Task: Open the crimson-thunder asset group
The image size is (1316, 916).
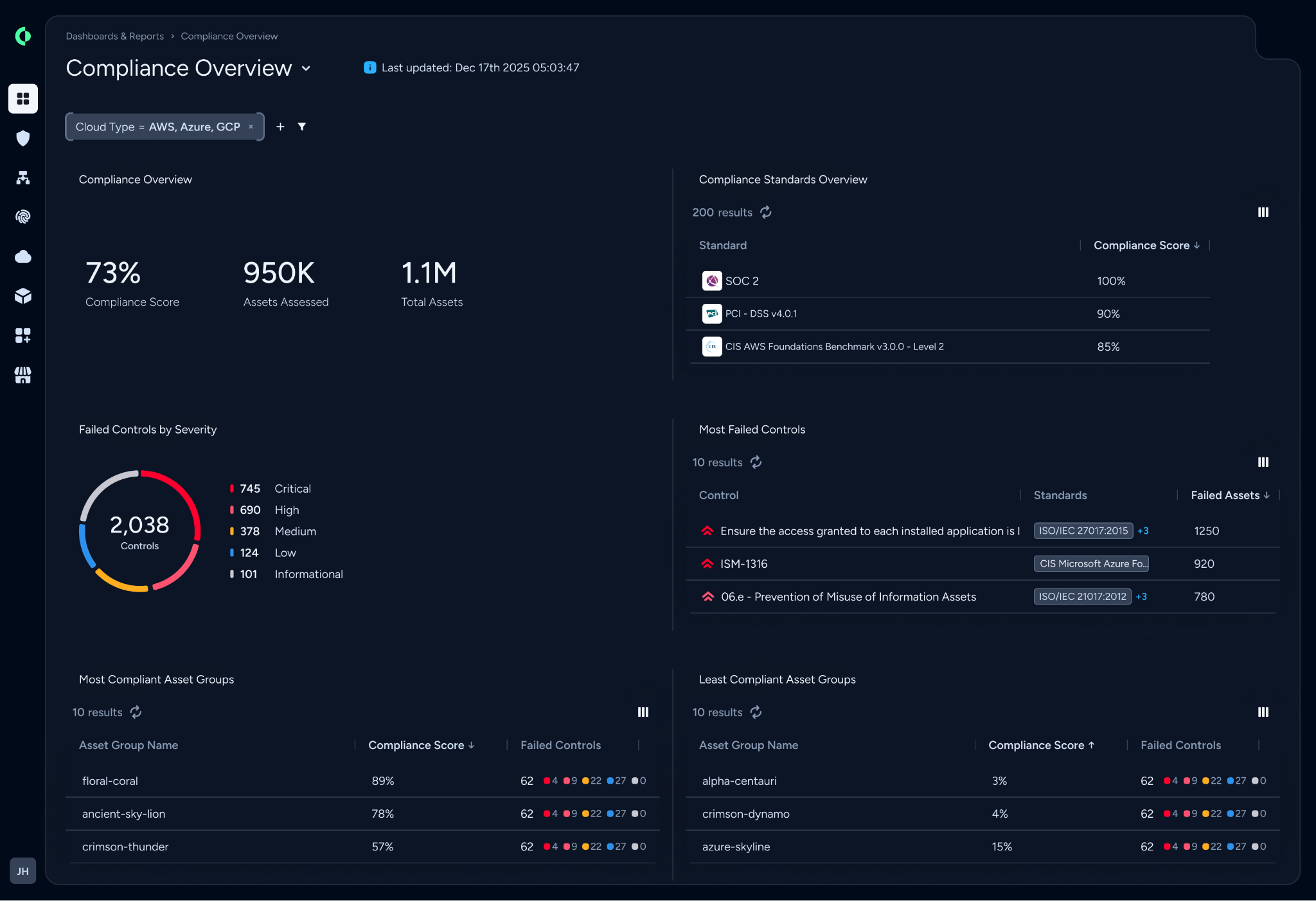Action: click(x=125, y=846)
